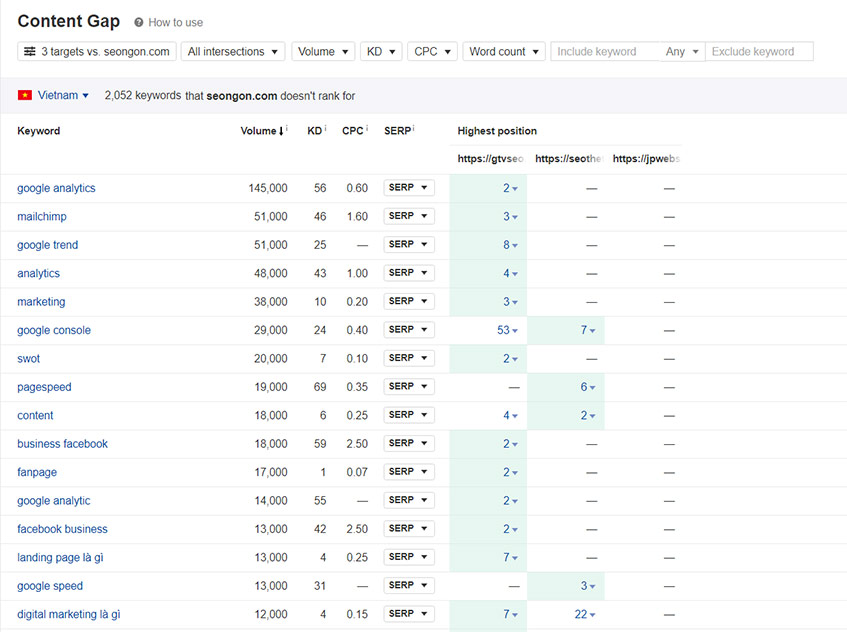The width and height of the screenshot is (847, 632).
Task: Click position 53 for google console
Action: coord(507,330)
